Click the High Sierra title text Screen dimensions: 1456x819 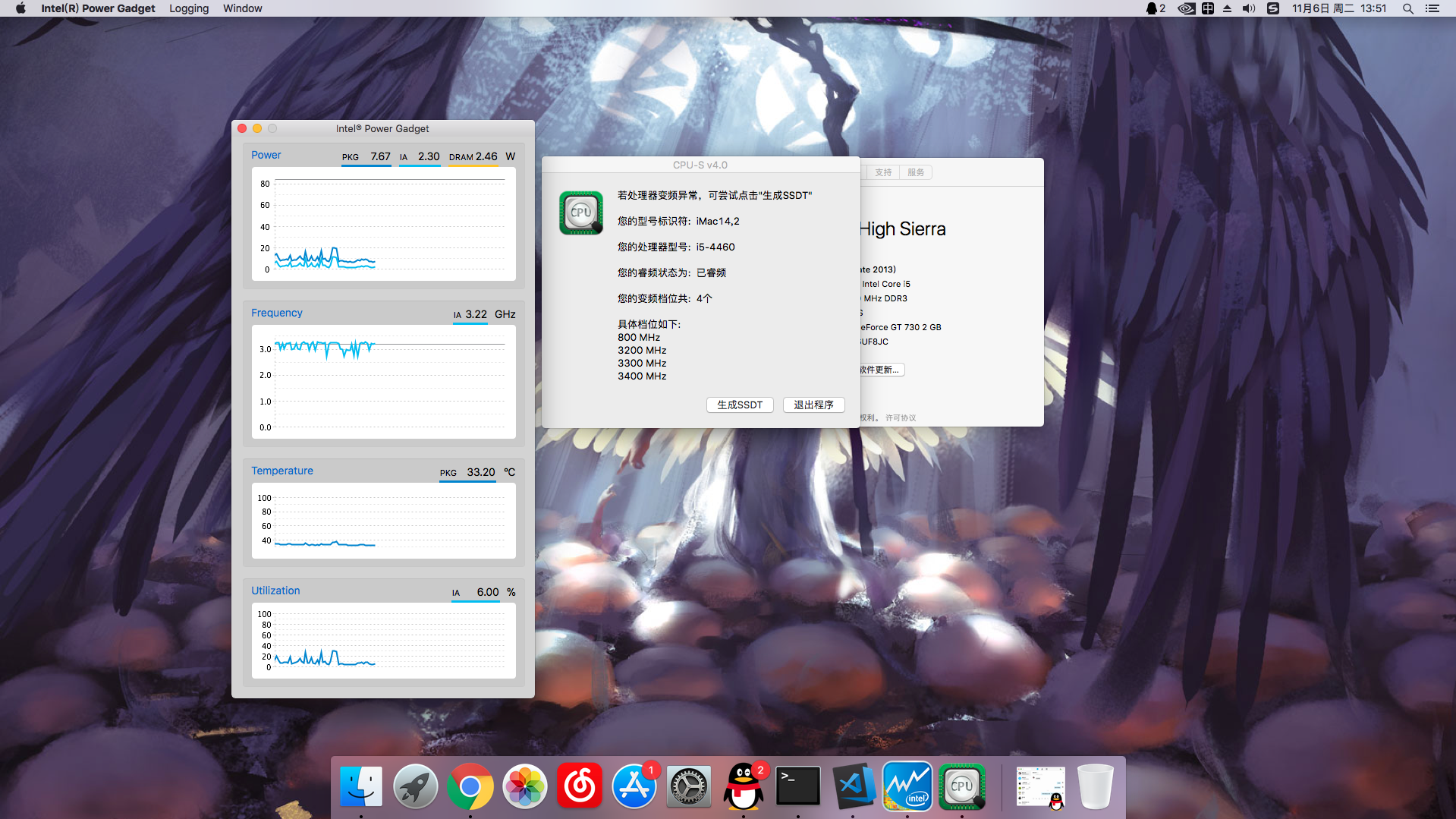tap(903, 229)
